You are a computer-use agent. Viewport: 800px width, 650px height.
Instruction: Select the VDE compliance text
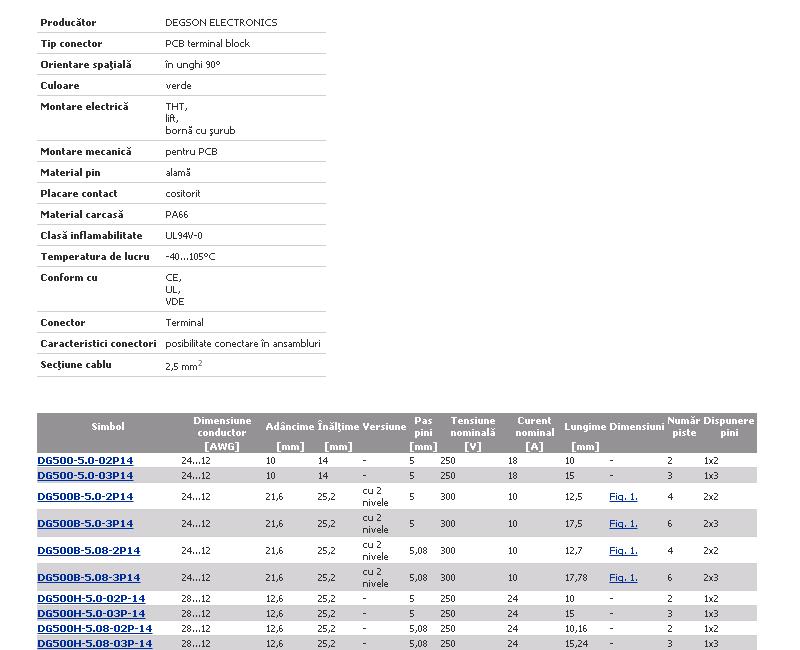pyautogui.click(x=174, y=302)
